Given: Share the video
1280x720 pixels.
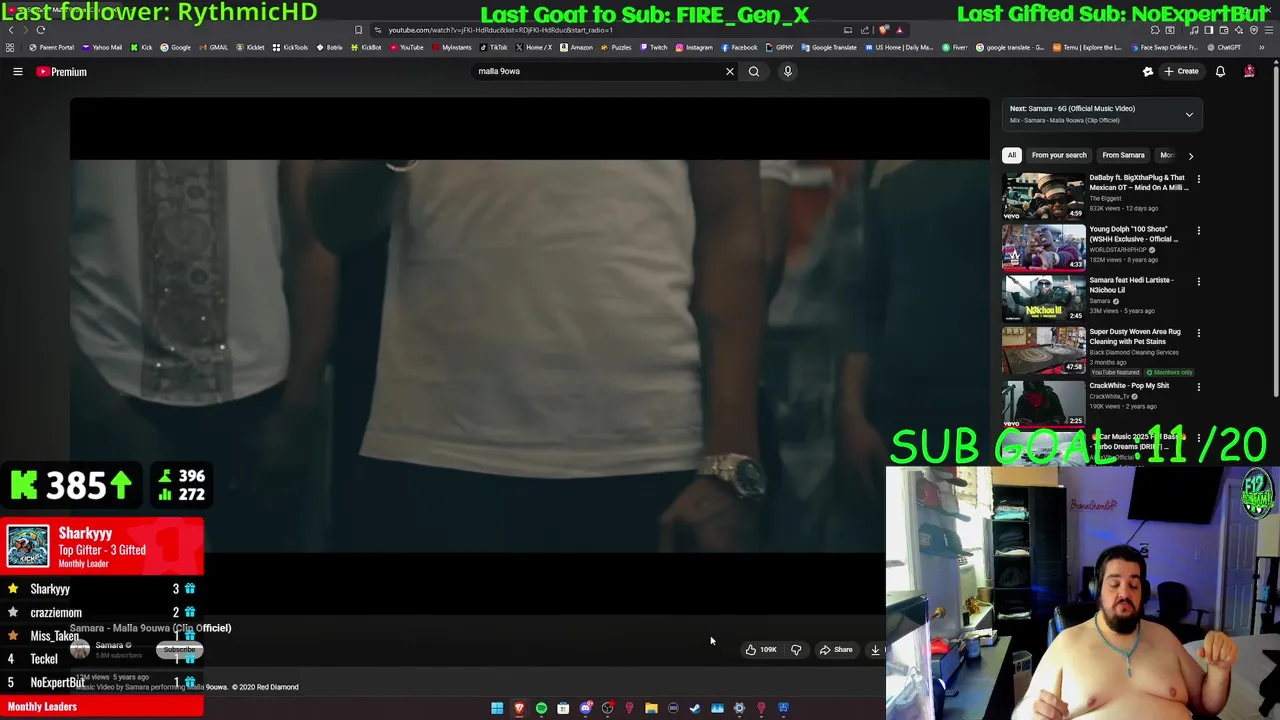Looking at the screenshot, I should [836, 650].
